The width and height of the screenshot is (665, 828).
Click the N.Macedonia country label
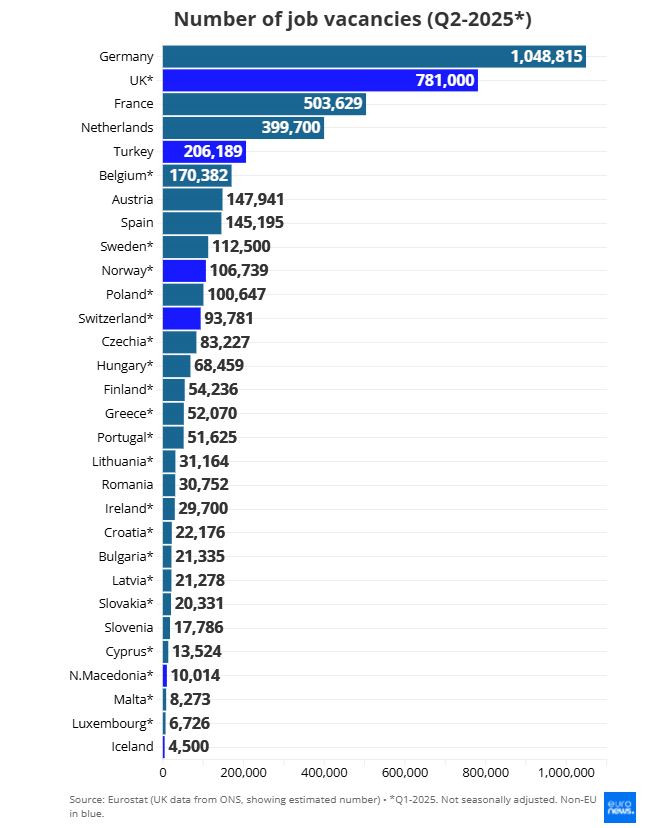[x=111, y=675]
